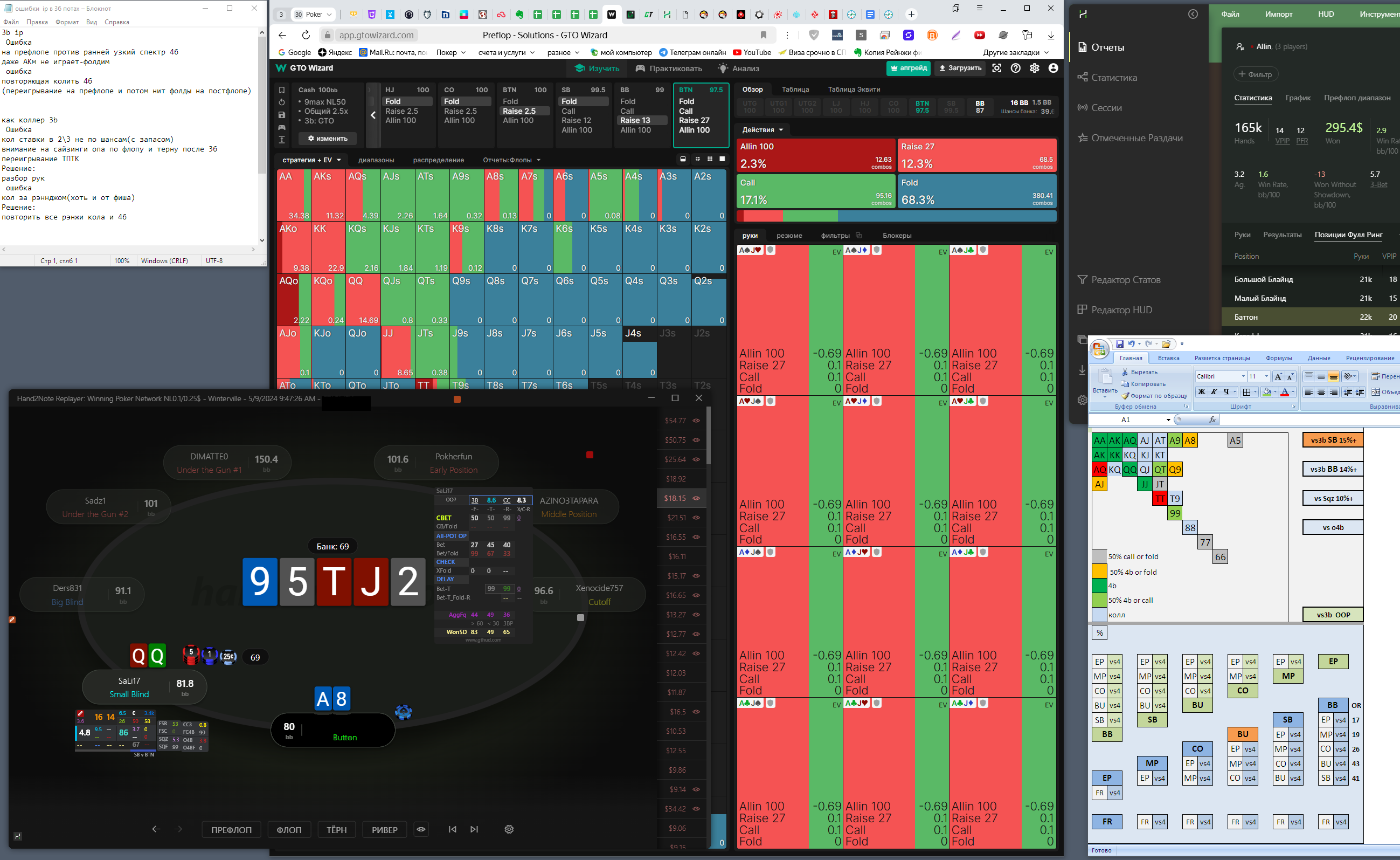The width and height of the screenshot is (1400, 860).
Task: Click the Excel Bold (Ж) button
Action: click(1202, 392)
